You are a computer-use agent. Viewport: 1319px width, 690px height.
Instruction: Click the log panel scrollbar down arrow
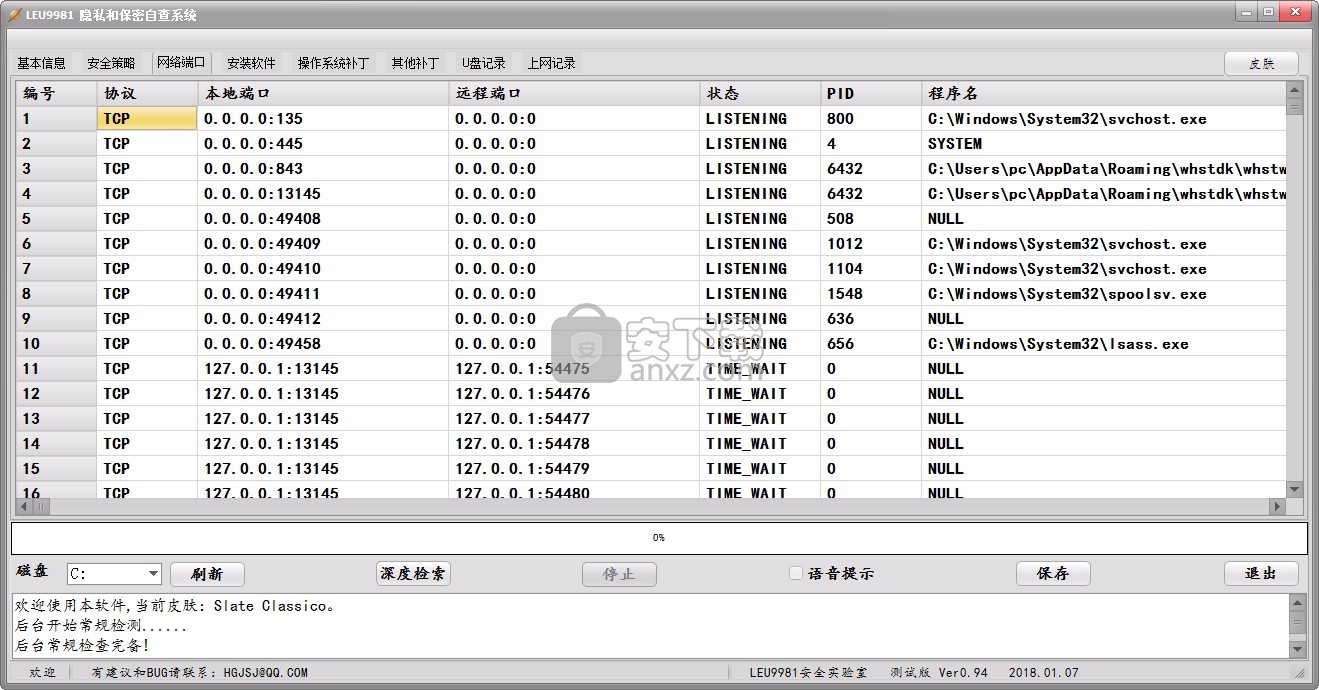click(x=1297, y=649)
